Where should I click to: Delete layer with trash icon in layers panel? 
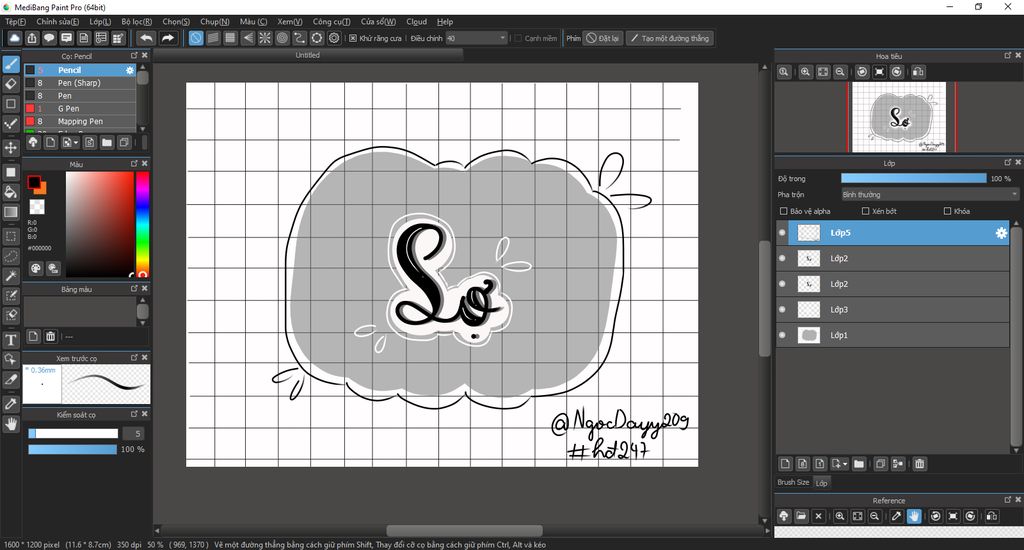pyautogui.click(x=920, y=464)
